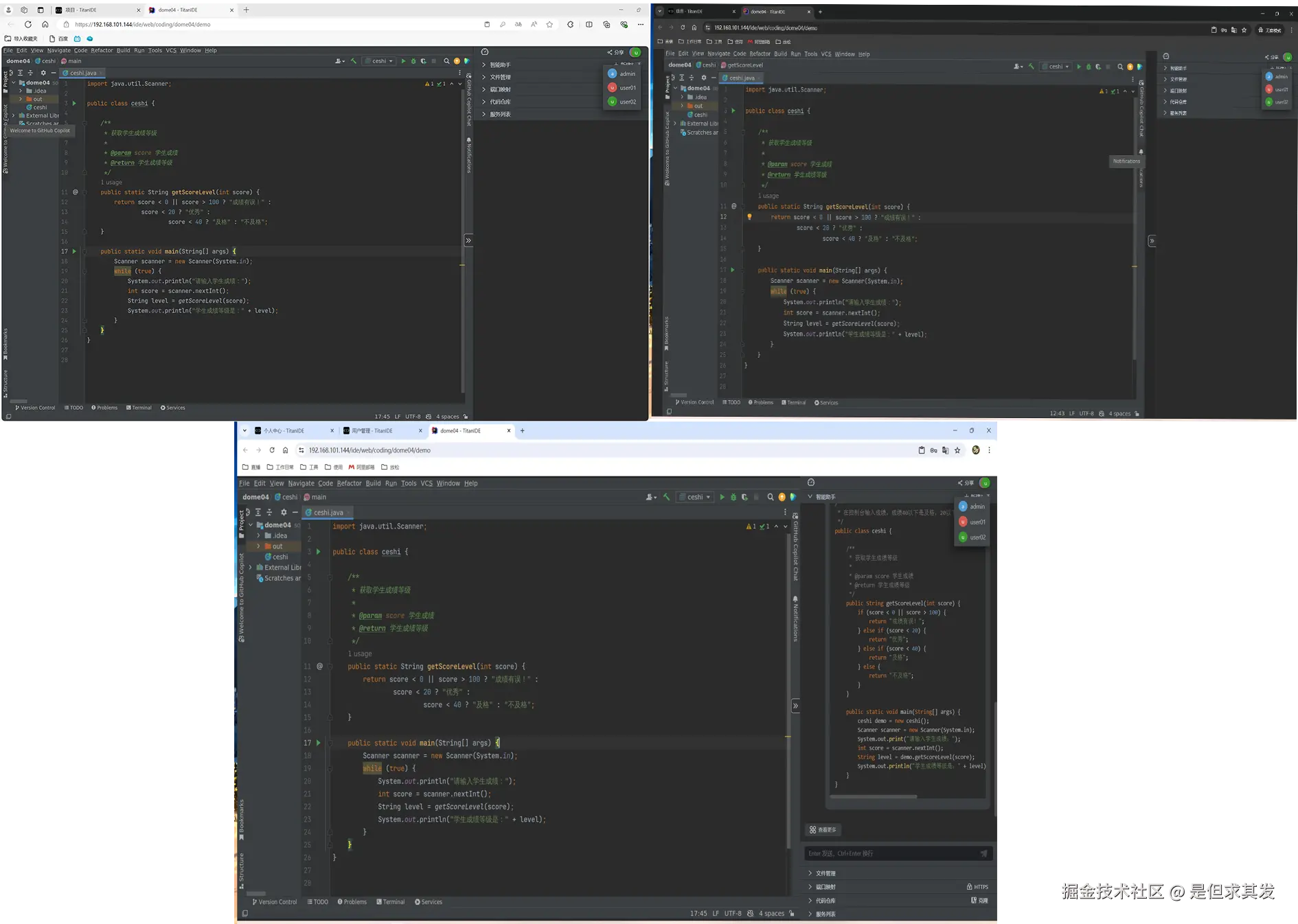This screenshot has width=1298, height=924.
Task: Click the run gutter arrow beside main method, bottom window
Action: pos(318,743)
